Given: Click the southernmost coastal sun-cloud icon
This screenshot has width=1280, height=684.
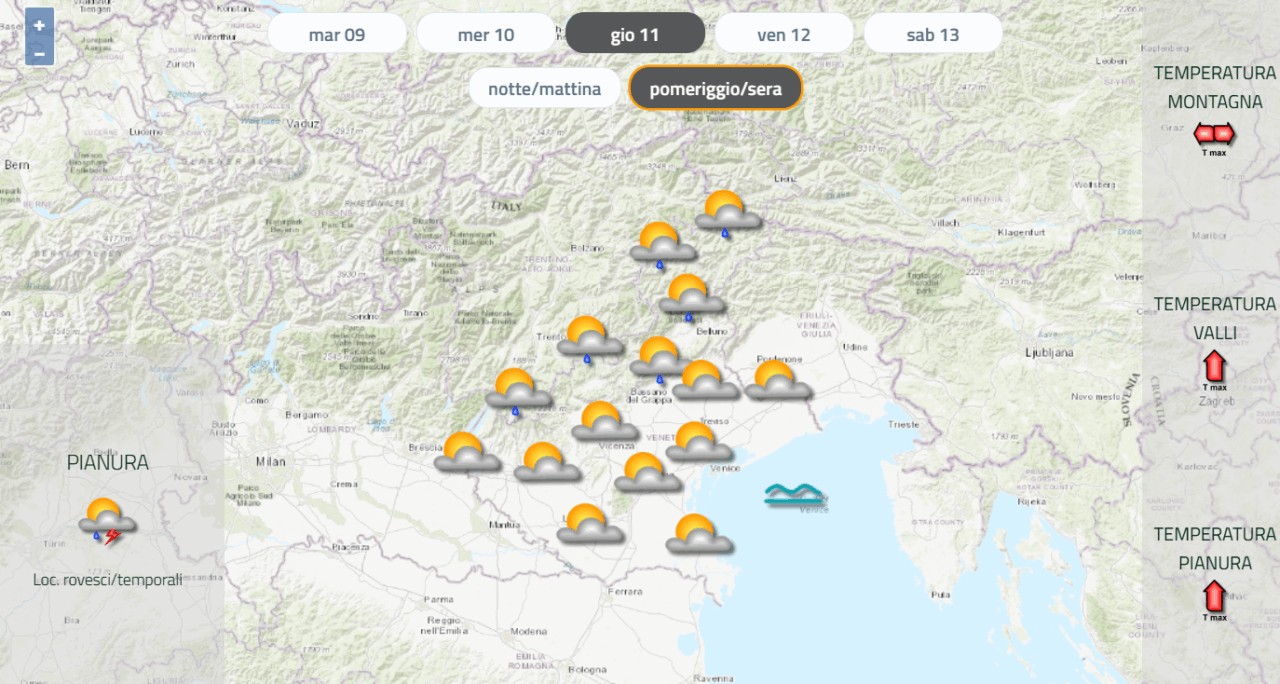Looking at the screenshot, I should click(x=698, y=534).
